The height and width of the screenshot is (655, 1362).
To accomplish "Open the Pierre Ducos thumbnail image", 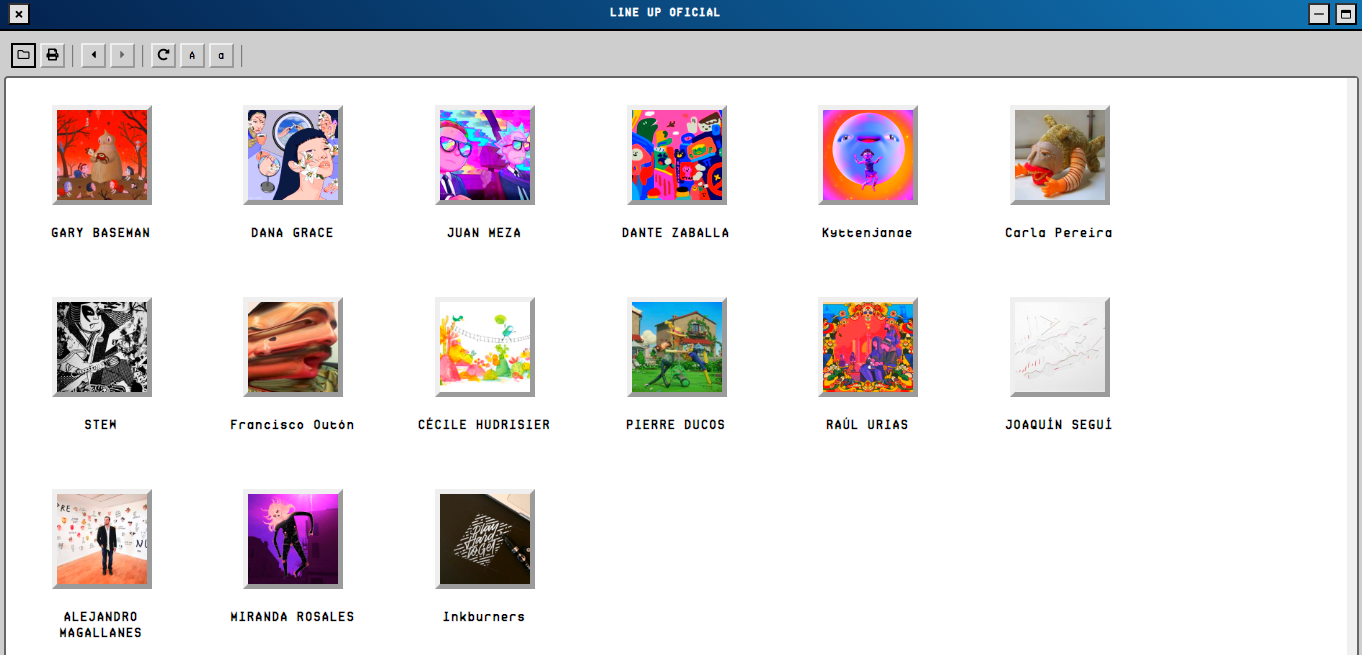I will (x=676, y=347).
